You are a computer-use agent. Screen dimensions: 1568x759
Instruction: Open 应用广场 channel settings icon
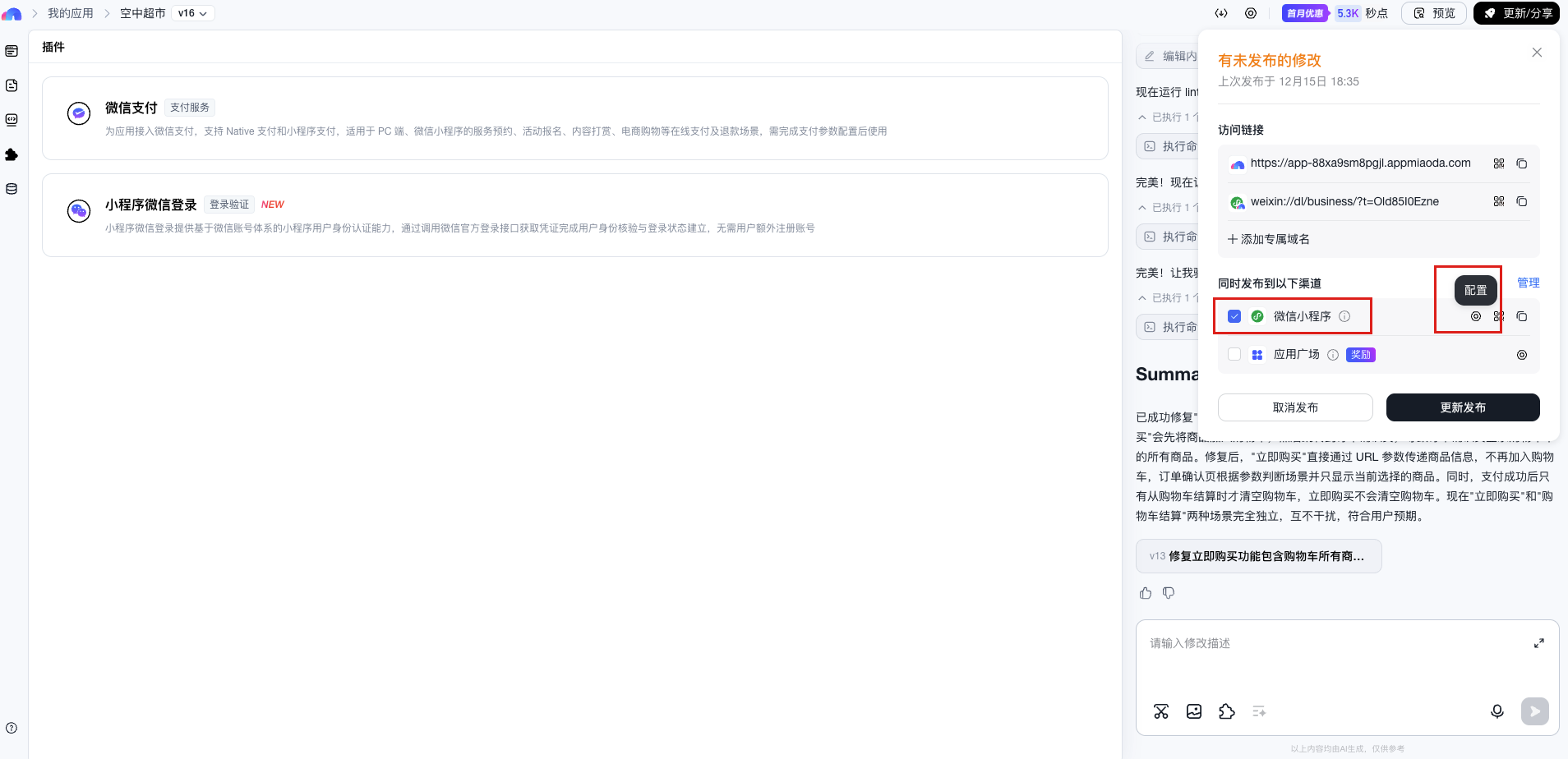(1521, 355)
